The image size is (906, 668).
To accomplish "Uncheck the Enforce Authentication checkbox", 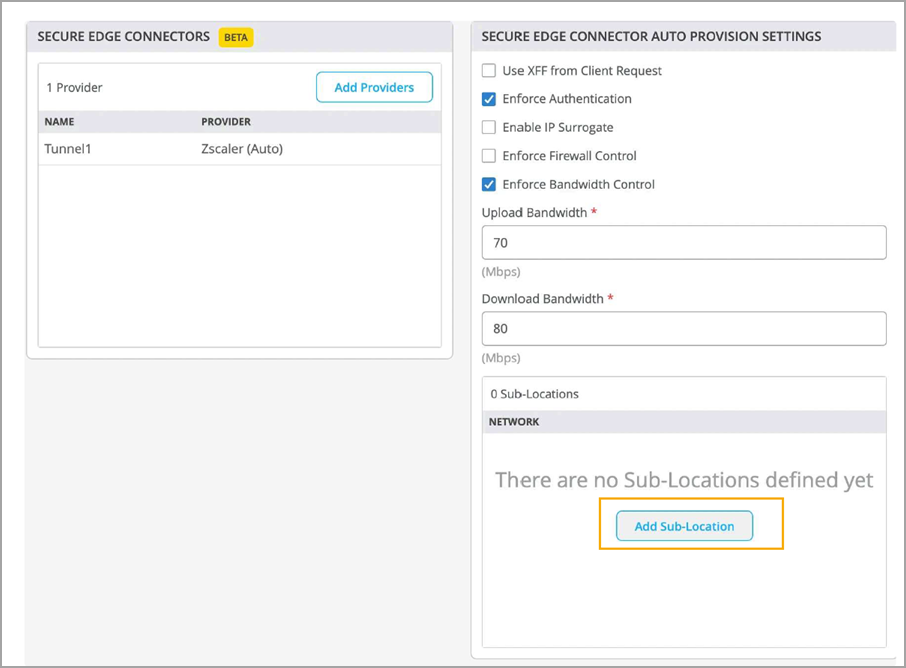I will click(489, 99).
